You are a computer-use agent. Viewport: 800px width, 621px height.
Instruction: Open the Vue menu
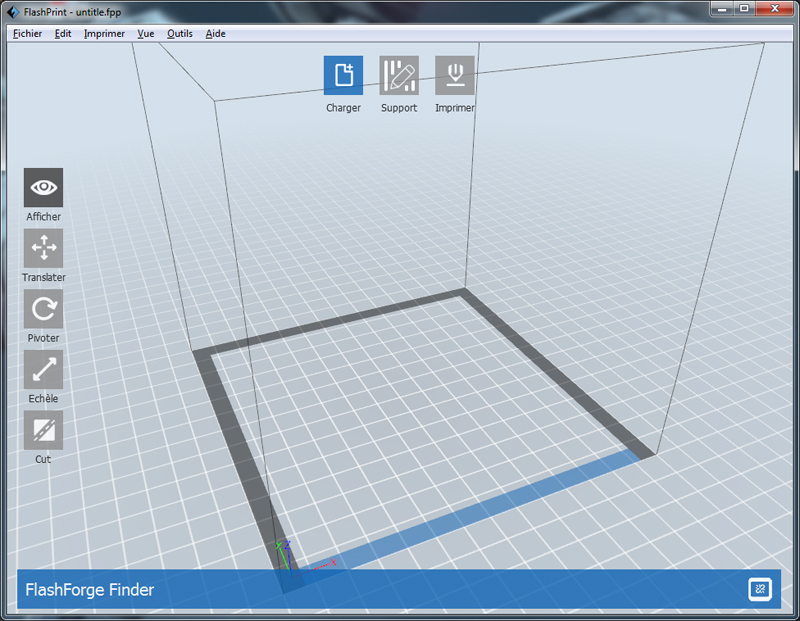145,34
